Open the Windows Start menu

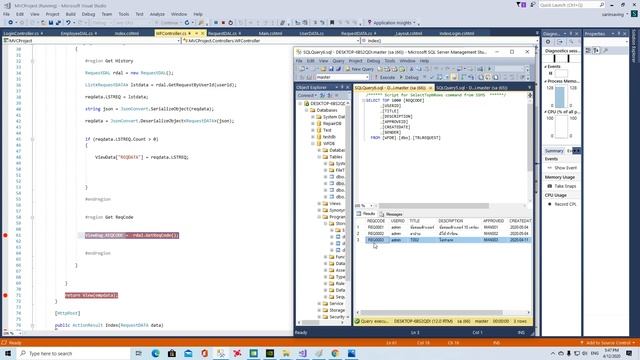pyautogui.click(x=8, y=353)
